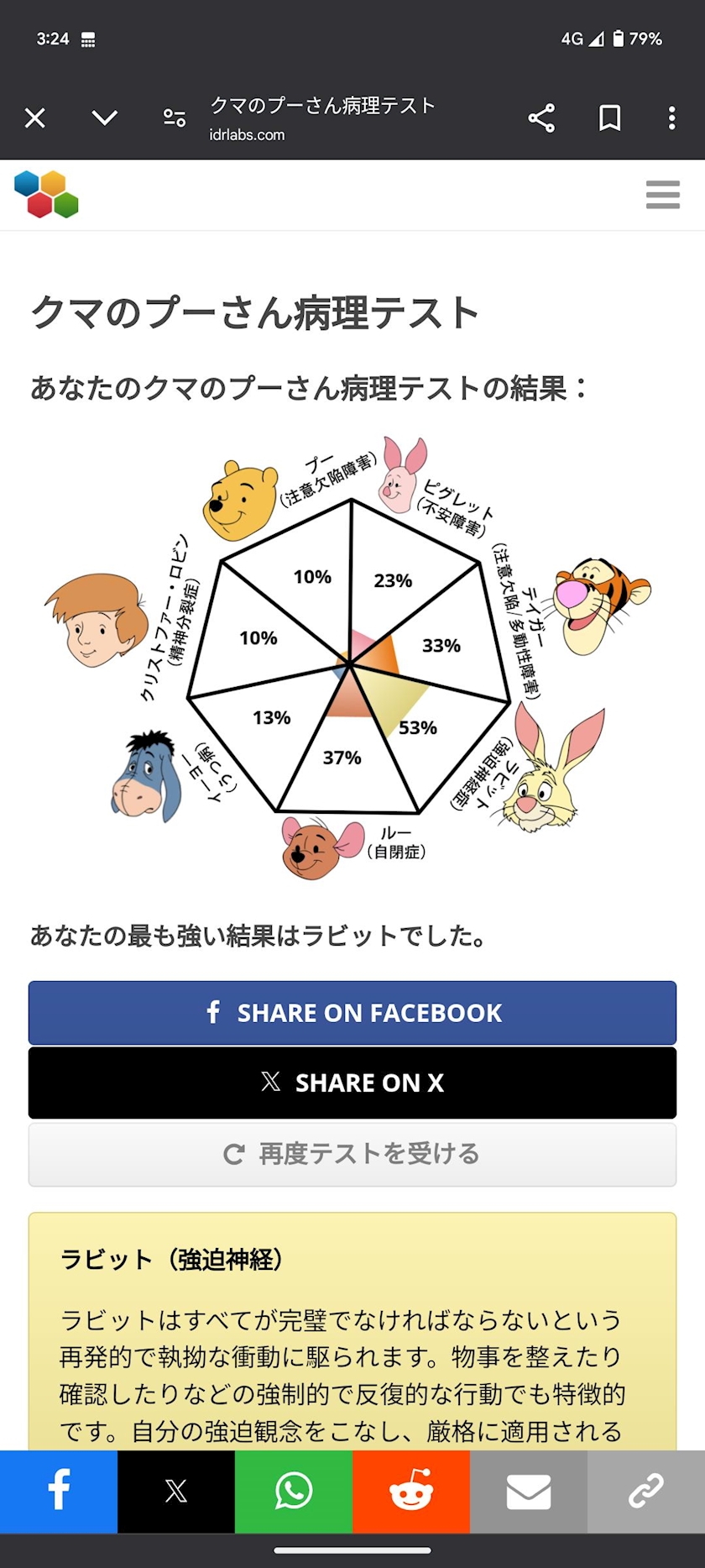Close the browser custom tab
705x1568 pixels.
pyautogui.click(x=35, y=118)
